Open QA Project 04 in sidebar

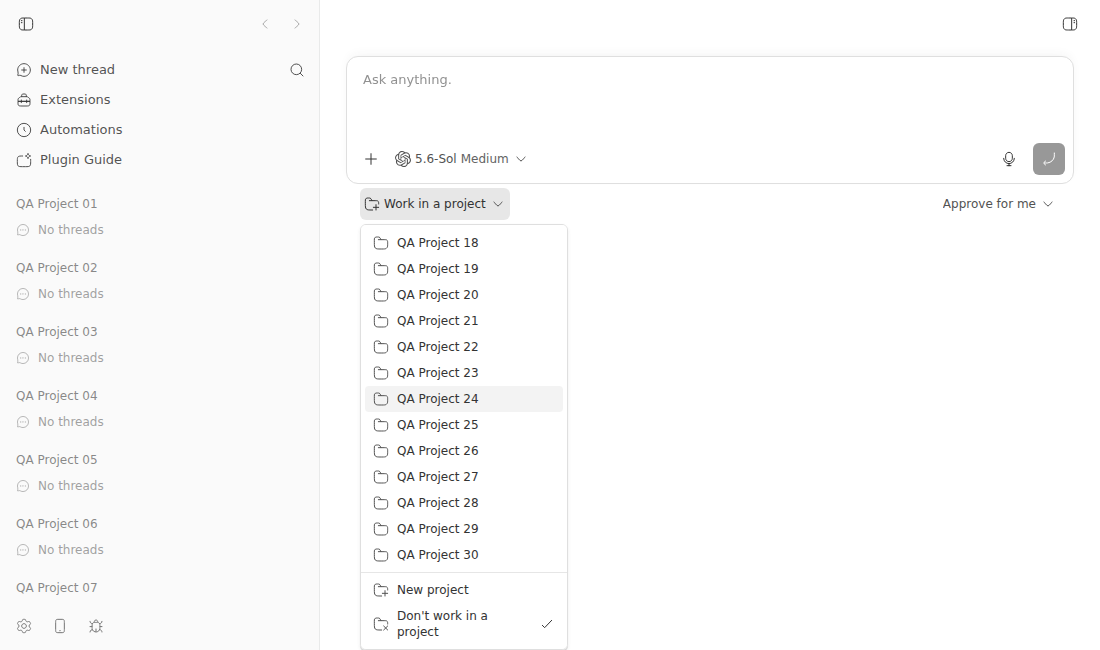pos(57,395)
